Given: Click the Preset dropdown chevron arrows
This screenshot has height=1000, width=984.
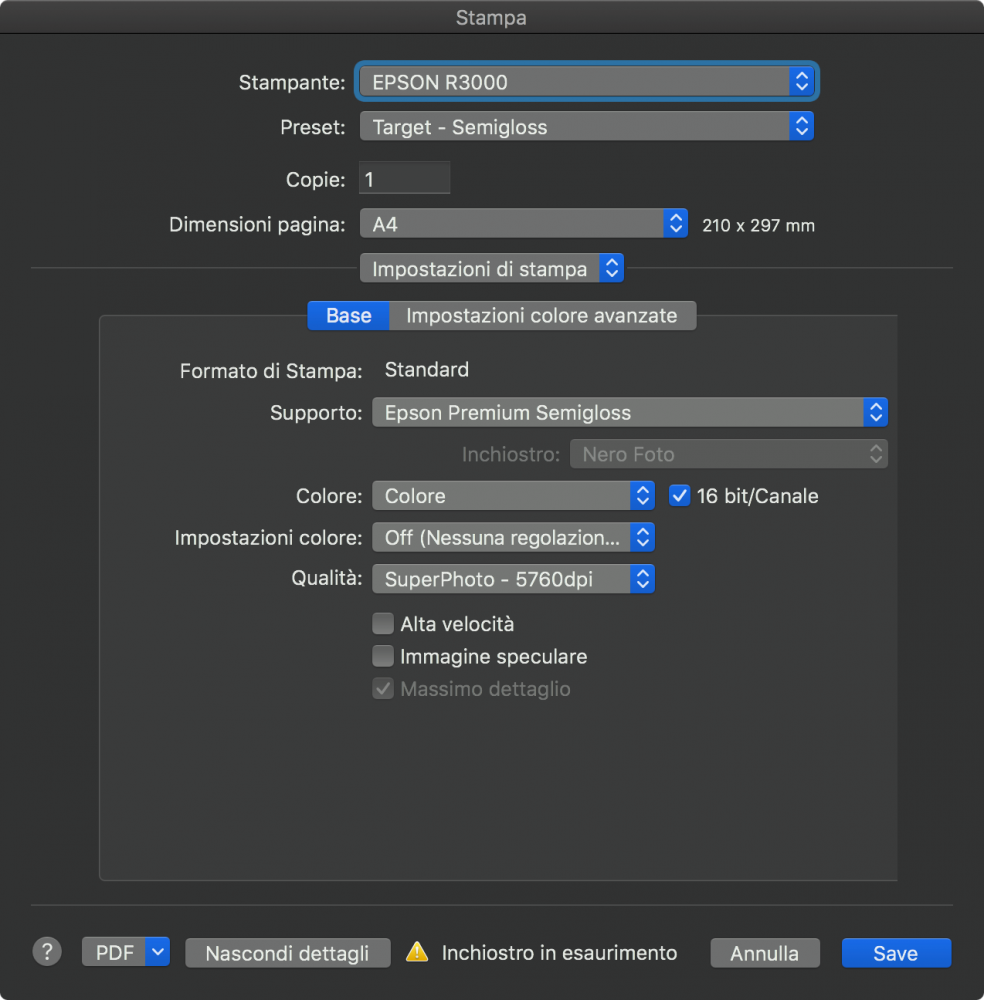Looking at the screenshot, I should point(801,127).
